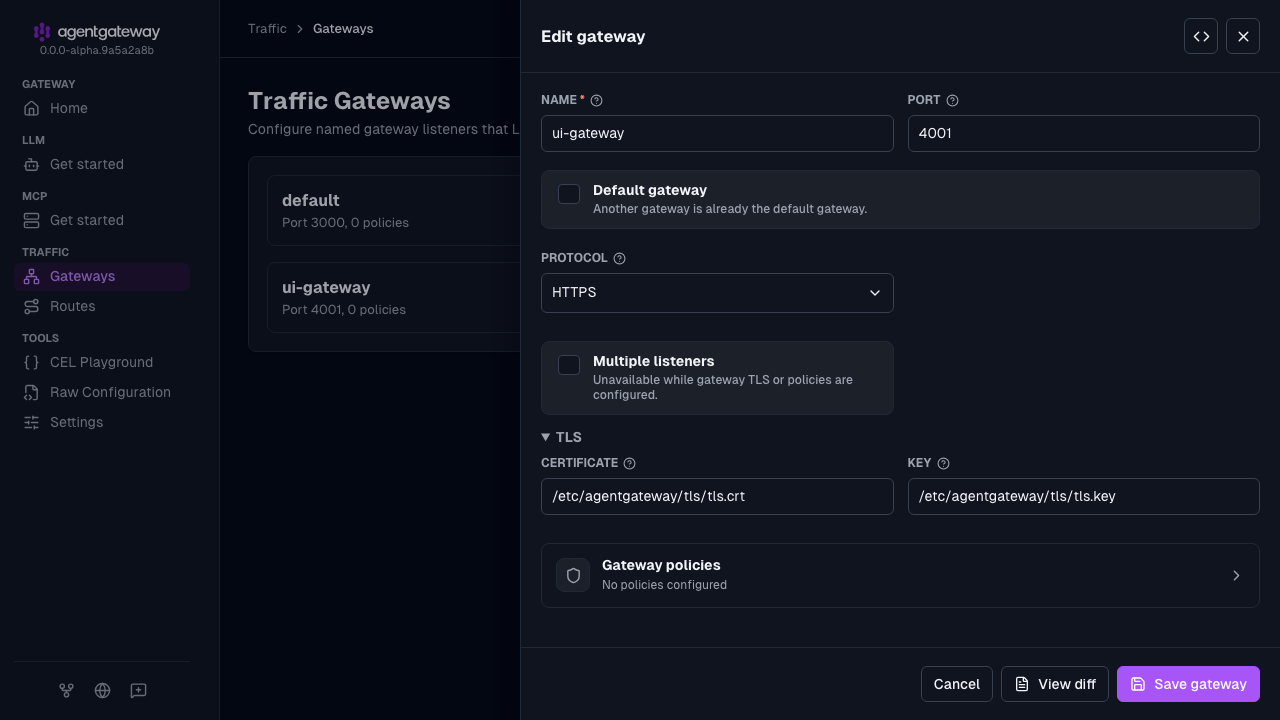The image size is (1280, 720).
Task: Select the ui-gateway card in the list
Action: coord(394,297)
